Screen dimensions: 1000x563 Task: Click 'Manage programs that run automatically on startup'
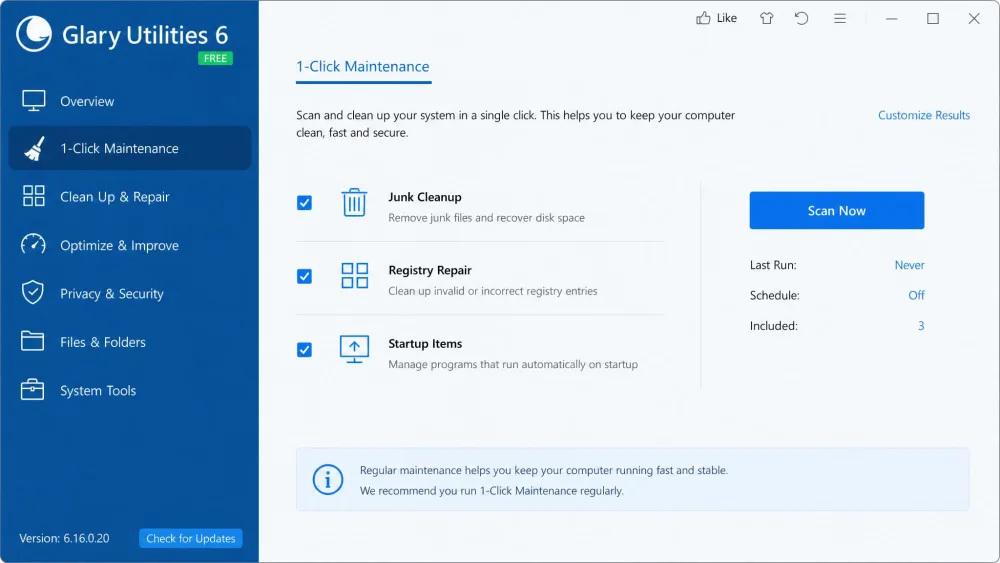pyautogui.click(x=513, y=364)
